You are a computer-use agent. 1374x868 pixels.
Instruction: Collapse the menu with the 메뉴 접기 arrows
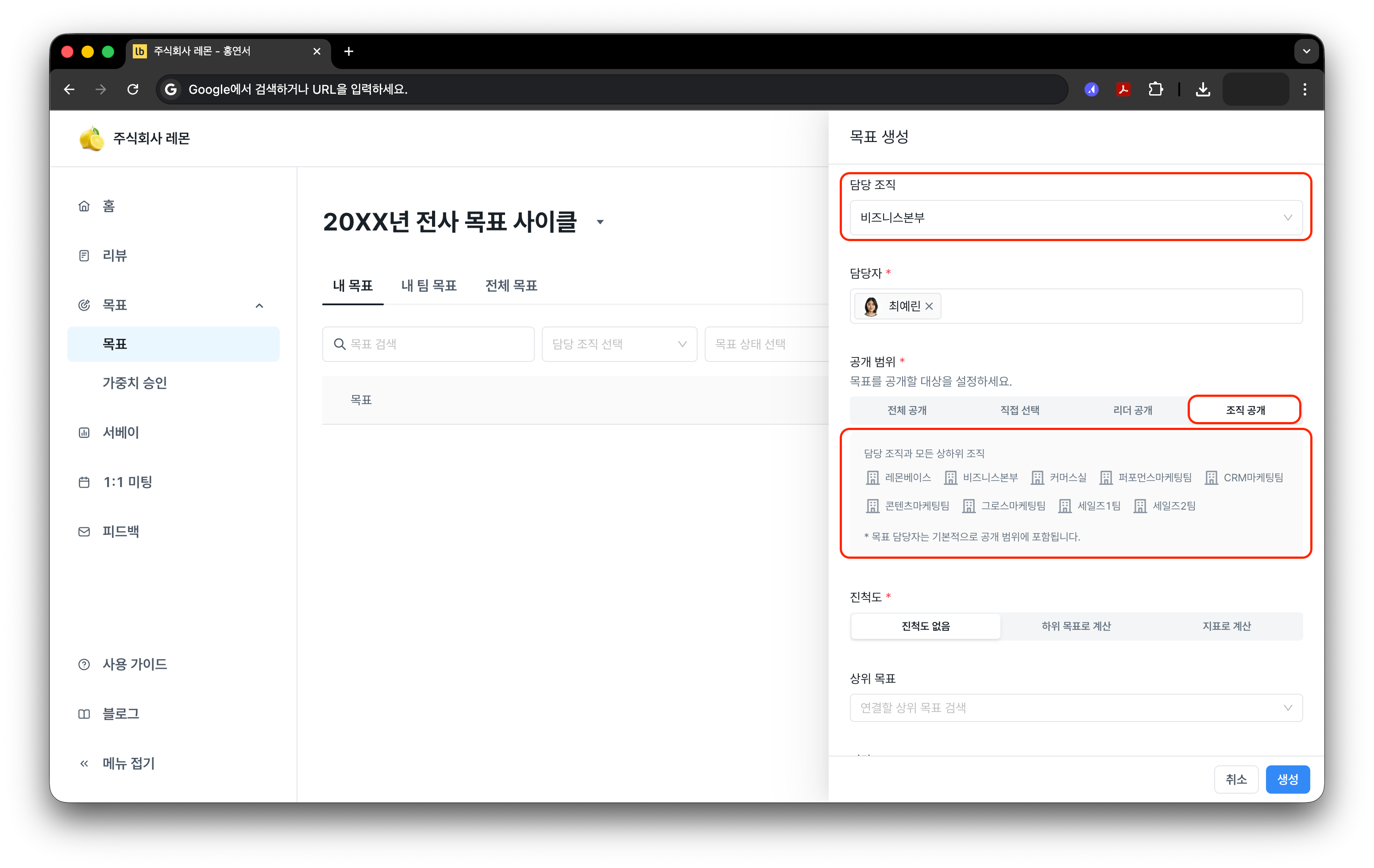[84, 763]
